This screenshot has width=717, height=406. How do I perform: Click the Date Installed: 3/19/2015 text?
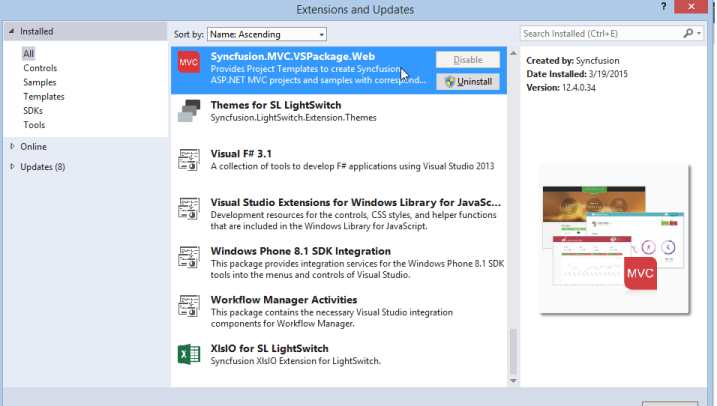pyautogui.click(x=577, y=74)
